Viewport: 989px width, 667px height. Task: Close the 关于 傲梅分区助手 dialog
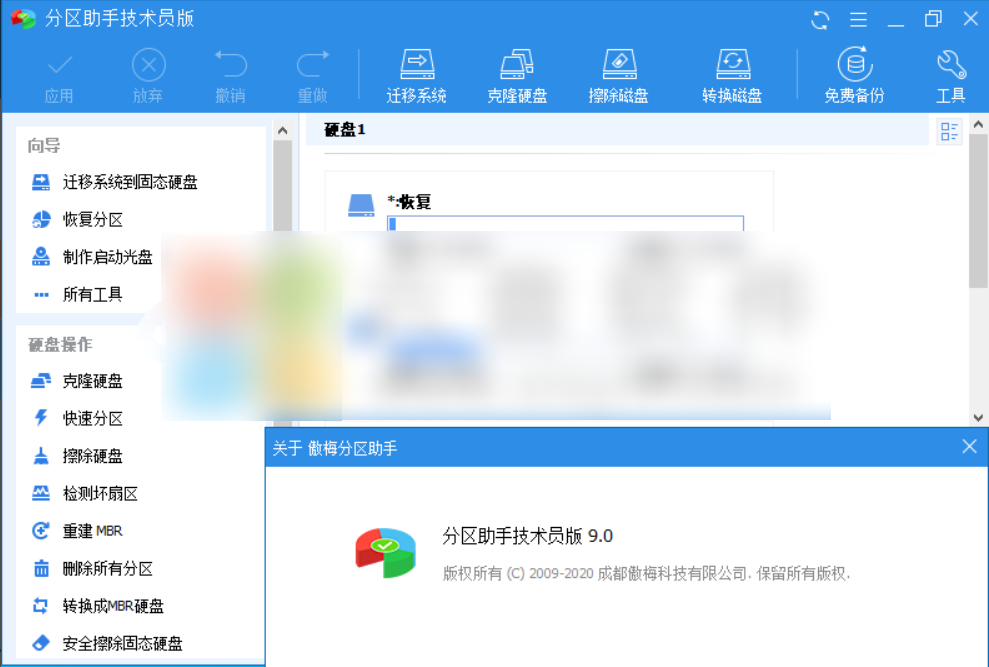pos(969,447)
